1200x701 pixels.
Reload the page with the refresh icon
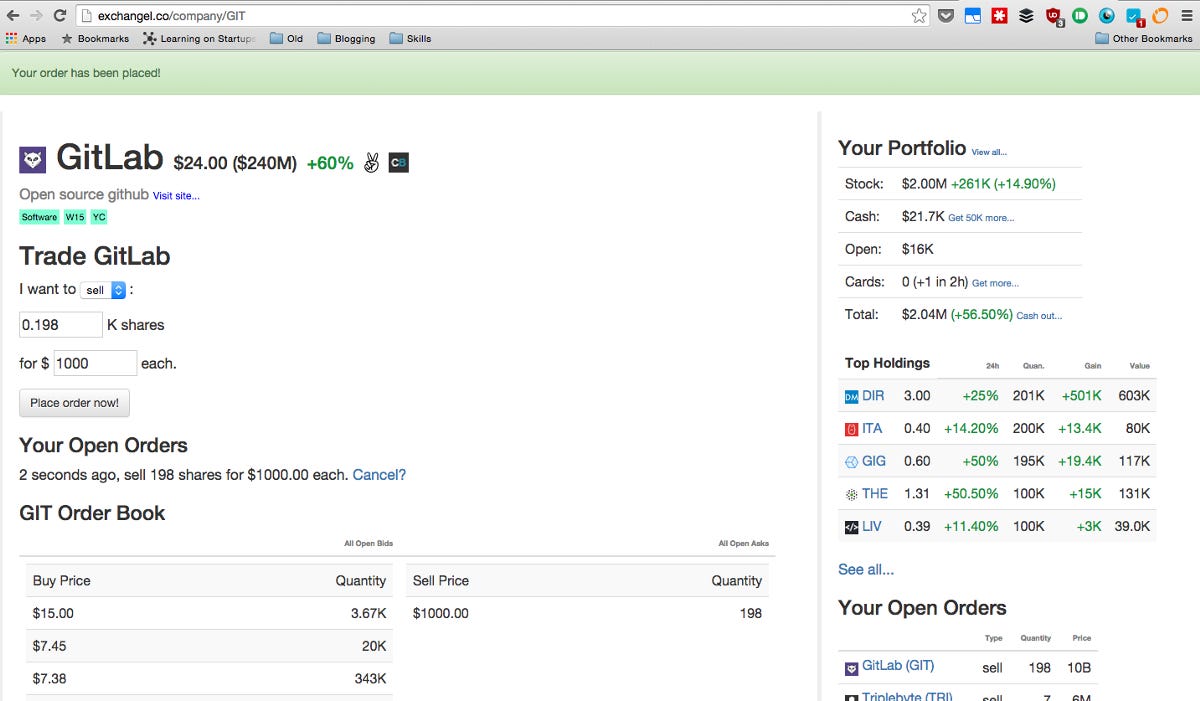click(x=60, y=15)
